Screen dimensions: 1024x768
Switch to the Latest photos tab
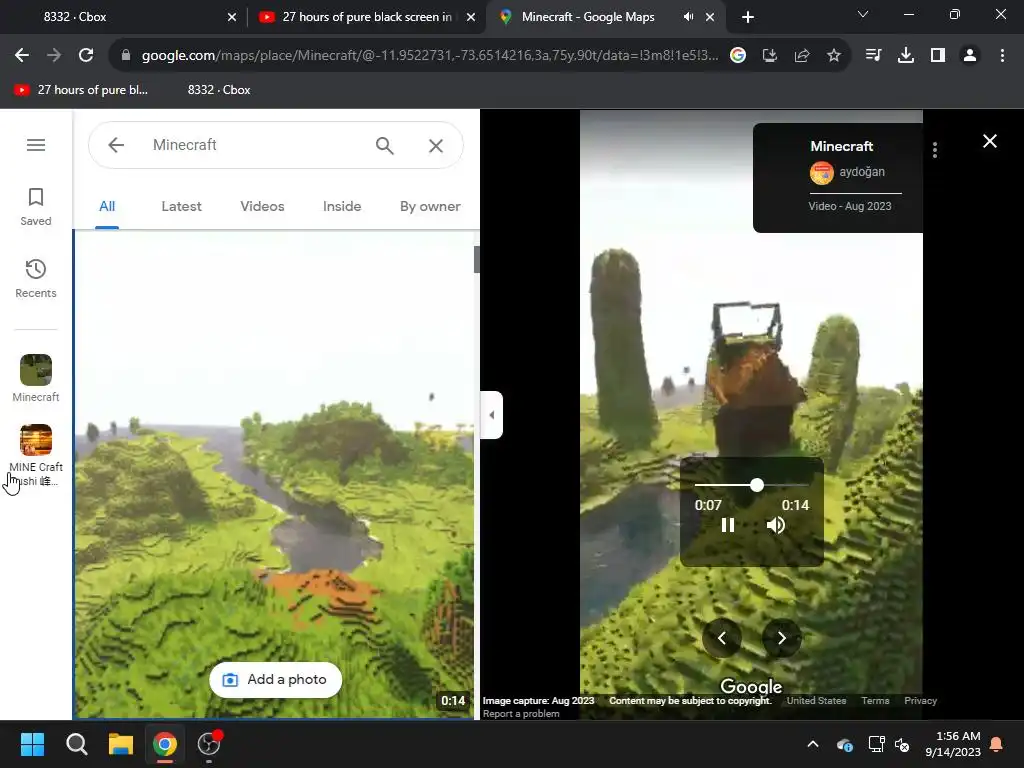[182, 206]
